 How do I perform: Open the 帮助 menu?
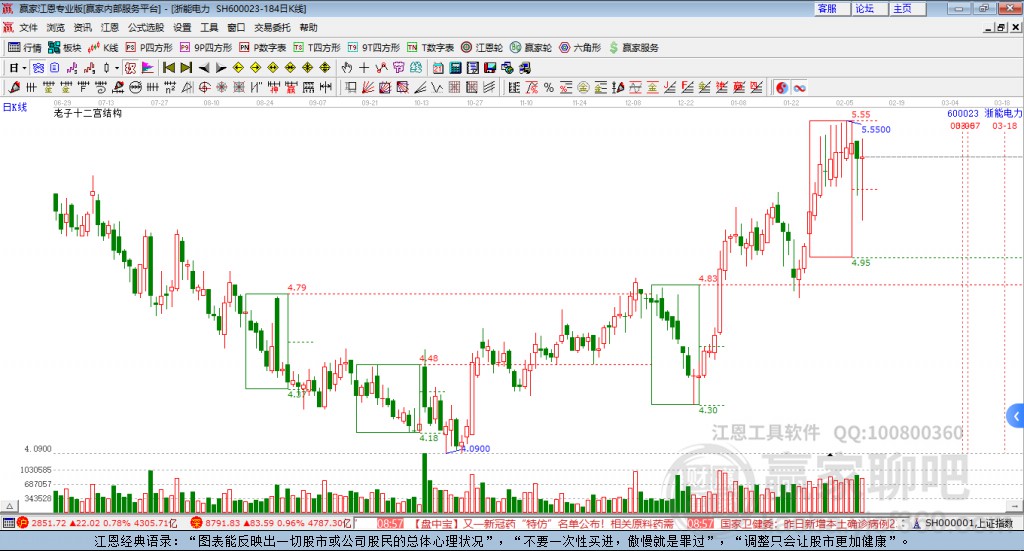308,27
